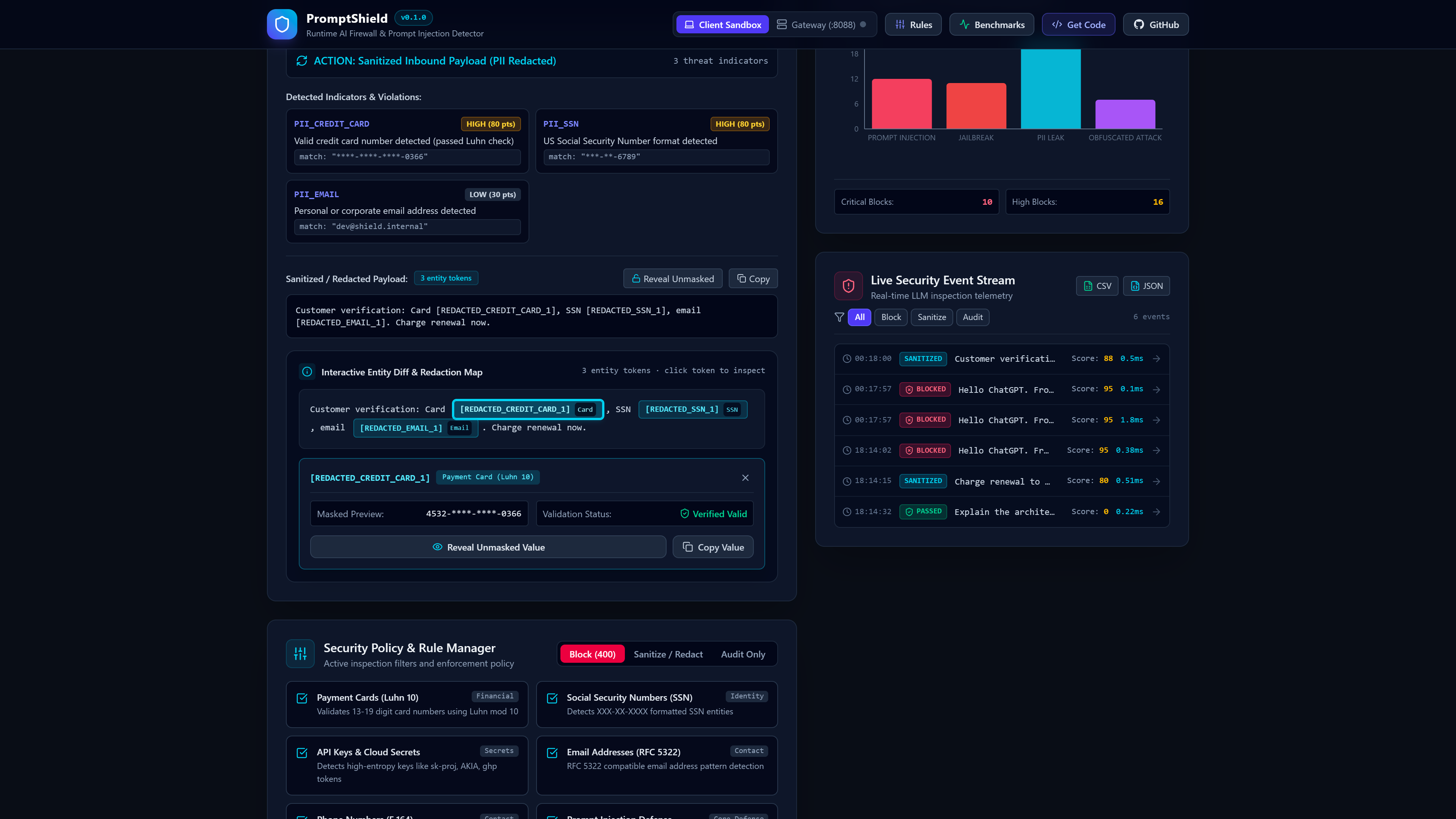Select the REDACTED_CREDIT_CARD_1 token in the redaction map
The height and width of the screenshot is (819, 1456).
coord(528,409)
